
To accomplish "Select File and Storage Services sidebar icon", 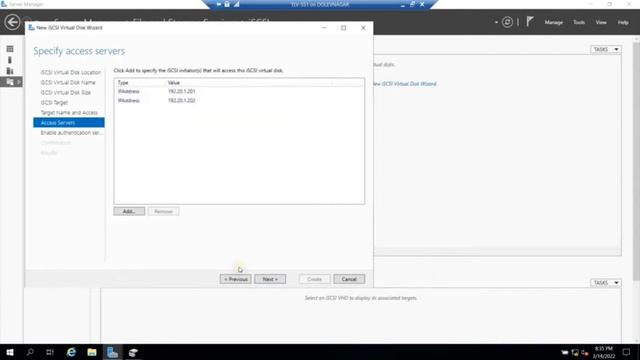I will pos(10,82).
